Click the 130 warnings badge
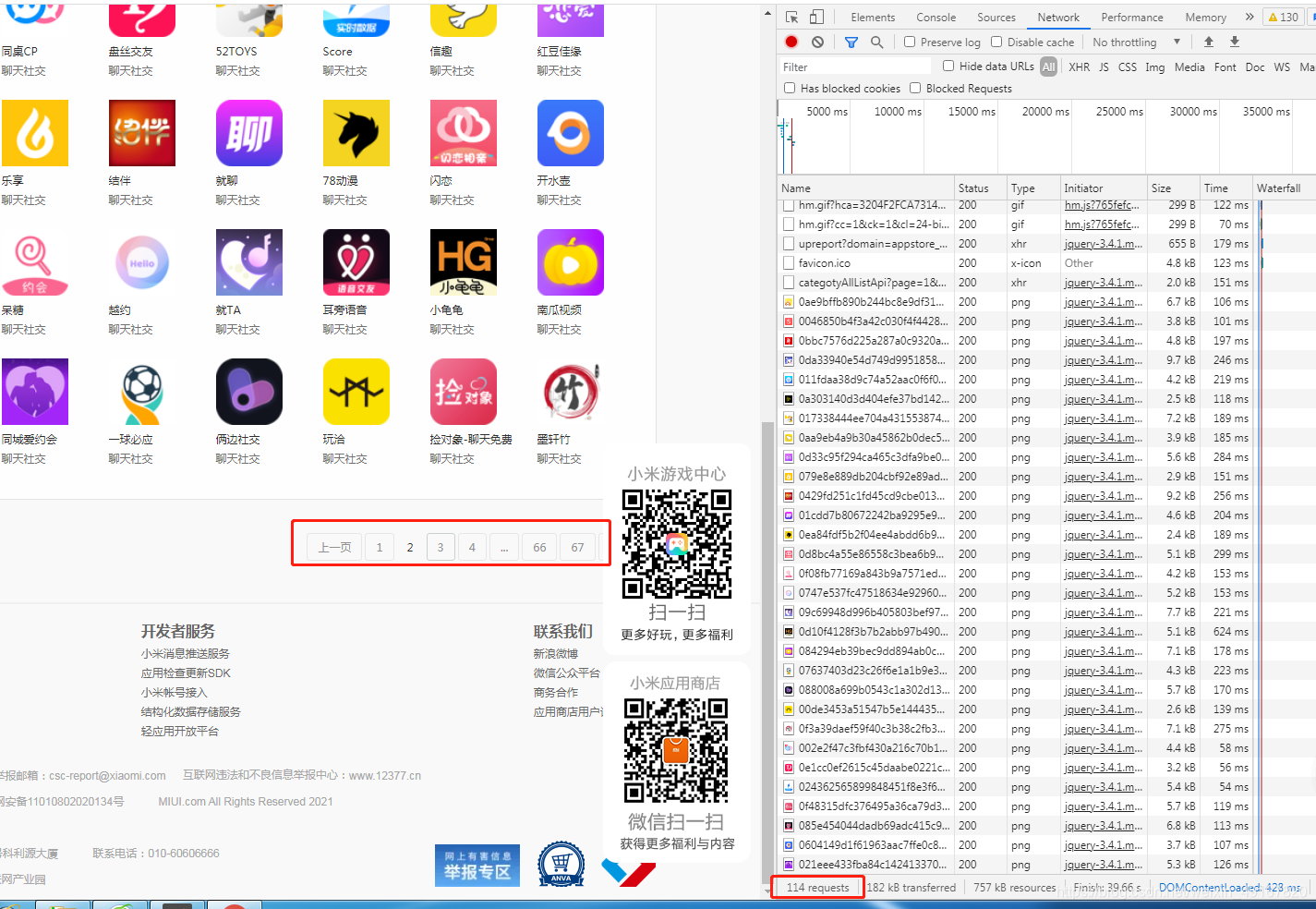Image resolution: width=1316 pixels, height=909 pixels. [1283, 17]
